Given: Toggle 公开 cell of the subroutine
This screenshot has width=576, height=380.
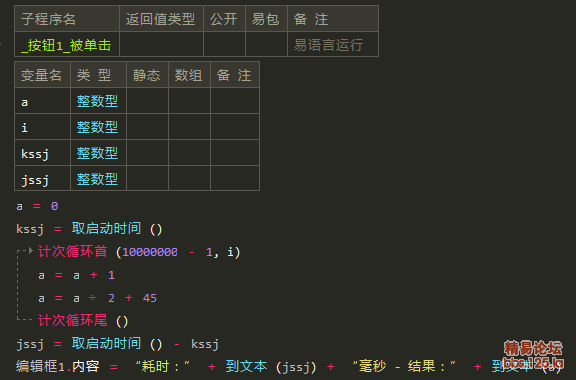Looking at the screenshot, I should pyautogui.click(x=224, y=44).
